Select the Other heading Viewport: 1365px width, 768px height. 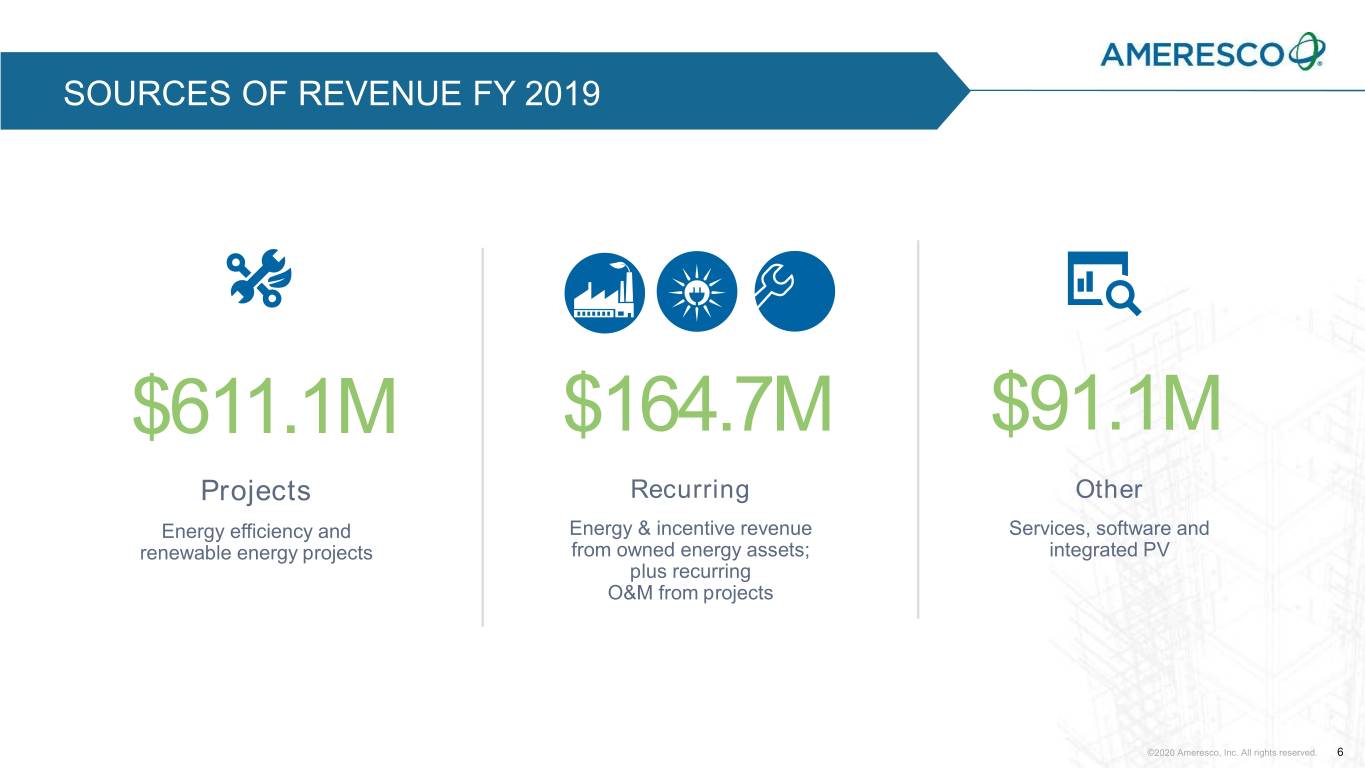click(1108, 489)
